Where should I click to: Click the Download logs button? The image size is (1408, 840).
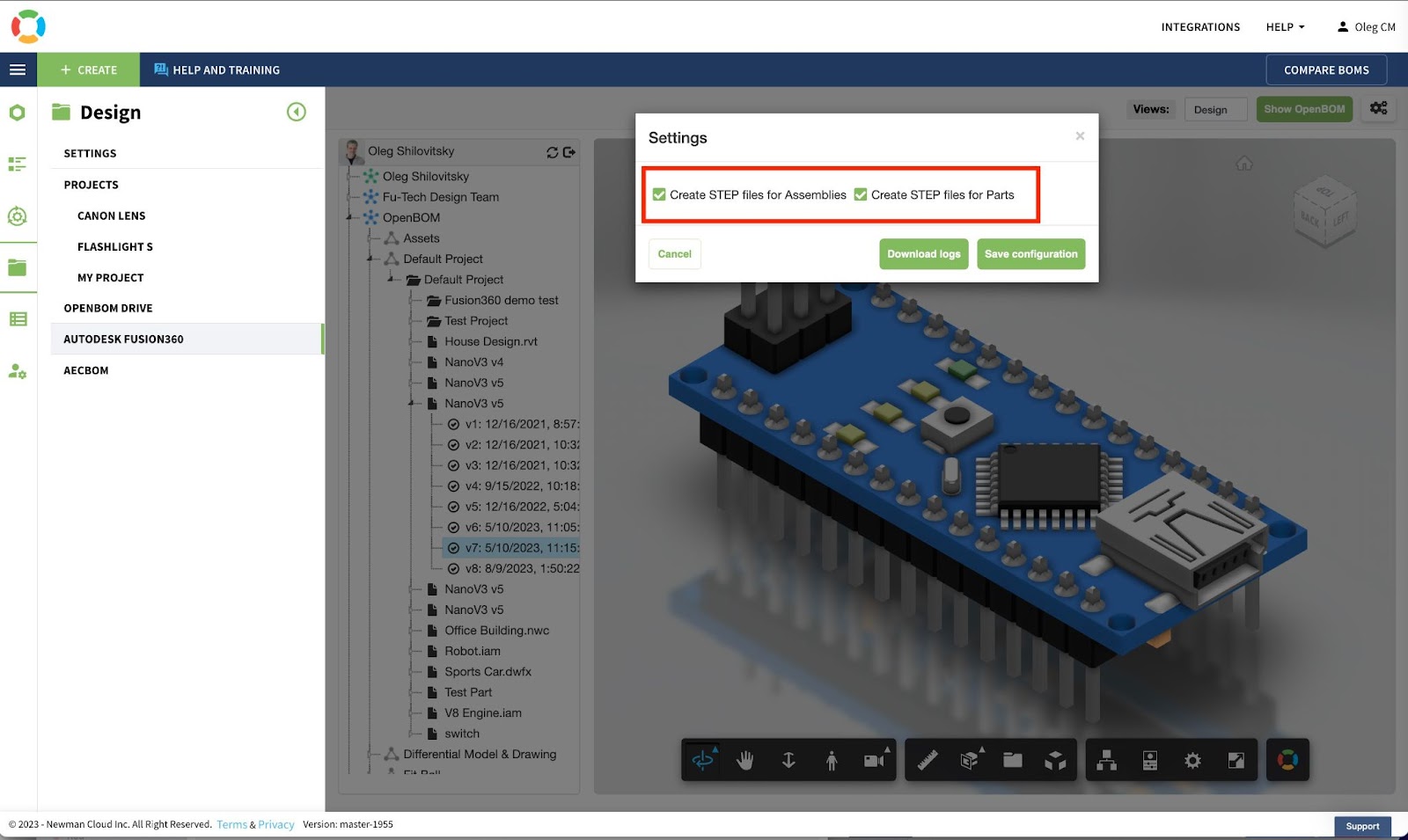click(x=924, y=254)
